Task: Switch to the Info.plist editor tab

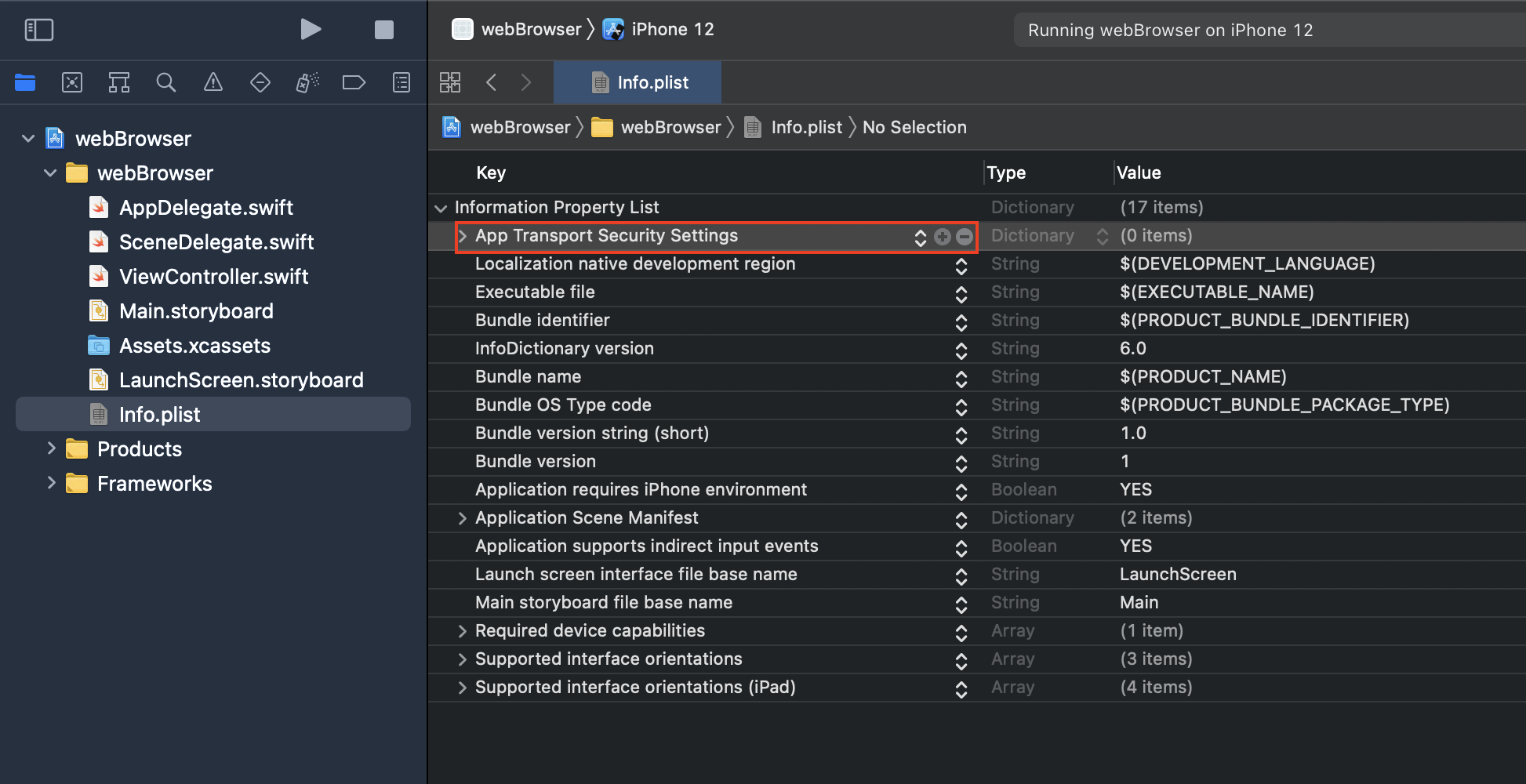Action: [638, 82]
